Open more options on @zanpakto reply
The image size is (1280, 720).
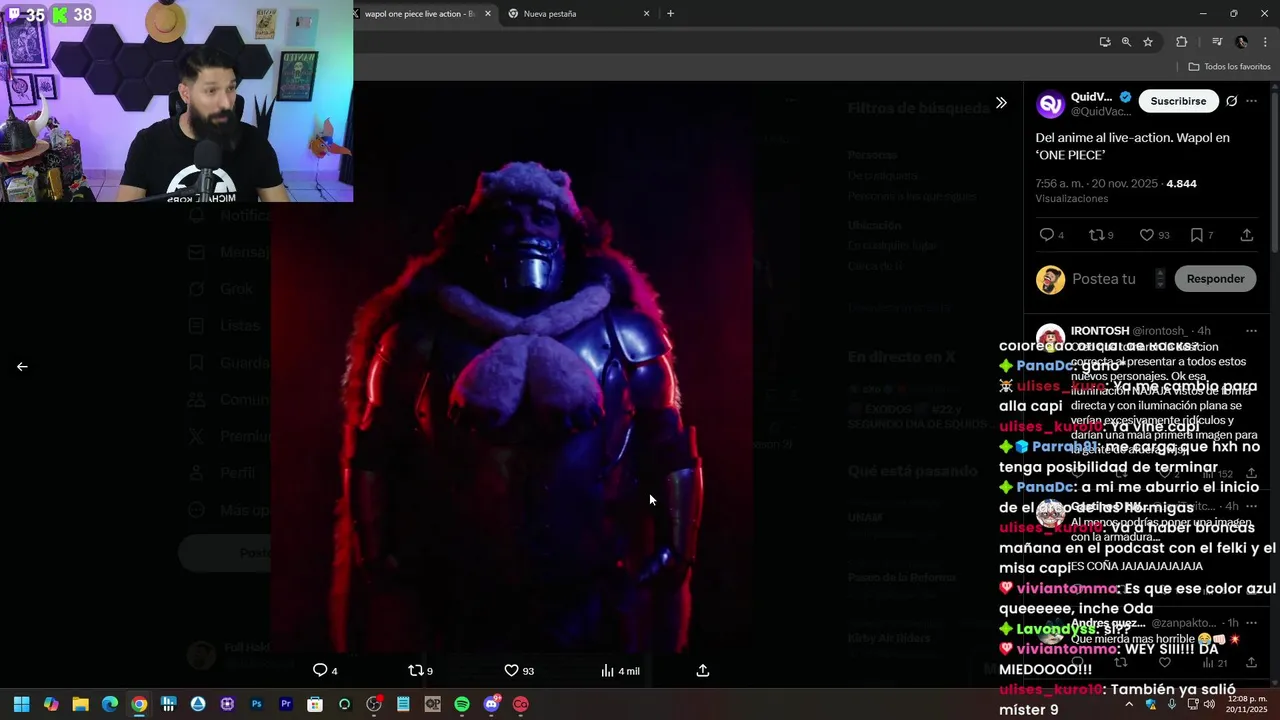point(1251,623)
